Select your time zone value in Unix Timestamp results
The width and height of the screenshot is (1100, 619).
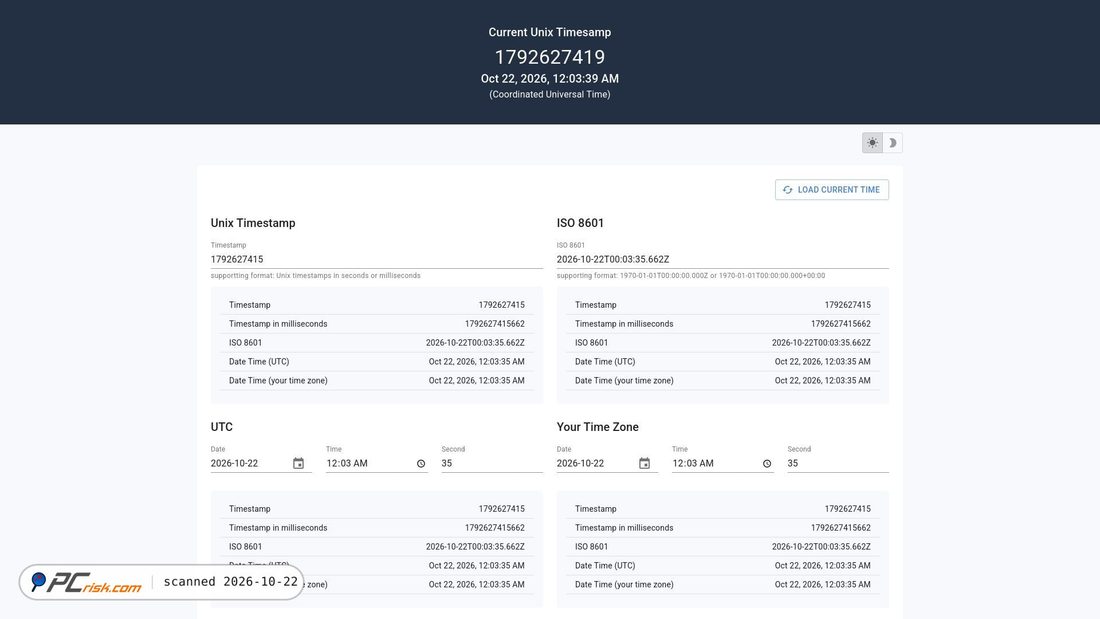pyautogui.click(x=476, y=380)
